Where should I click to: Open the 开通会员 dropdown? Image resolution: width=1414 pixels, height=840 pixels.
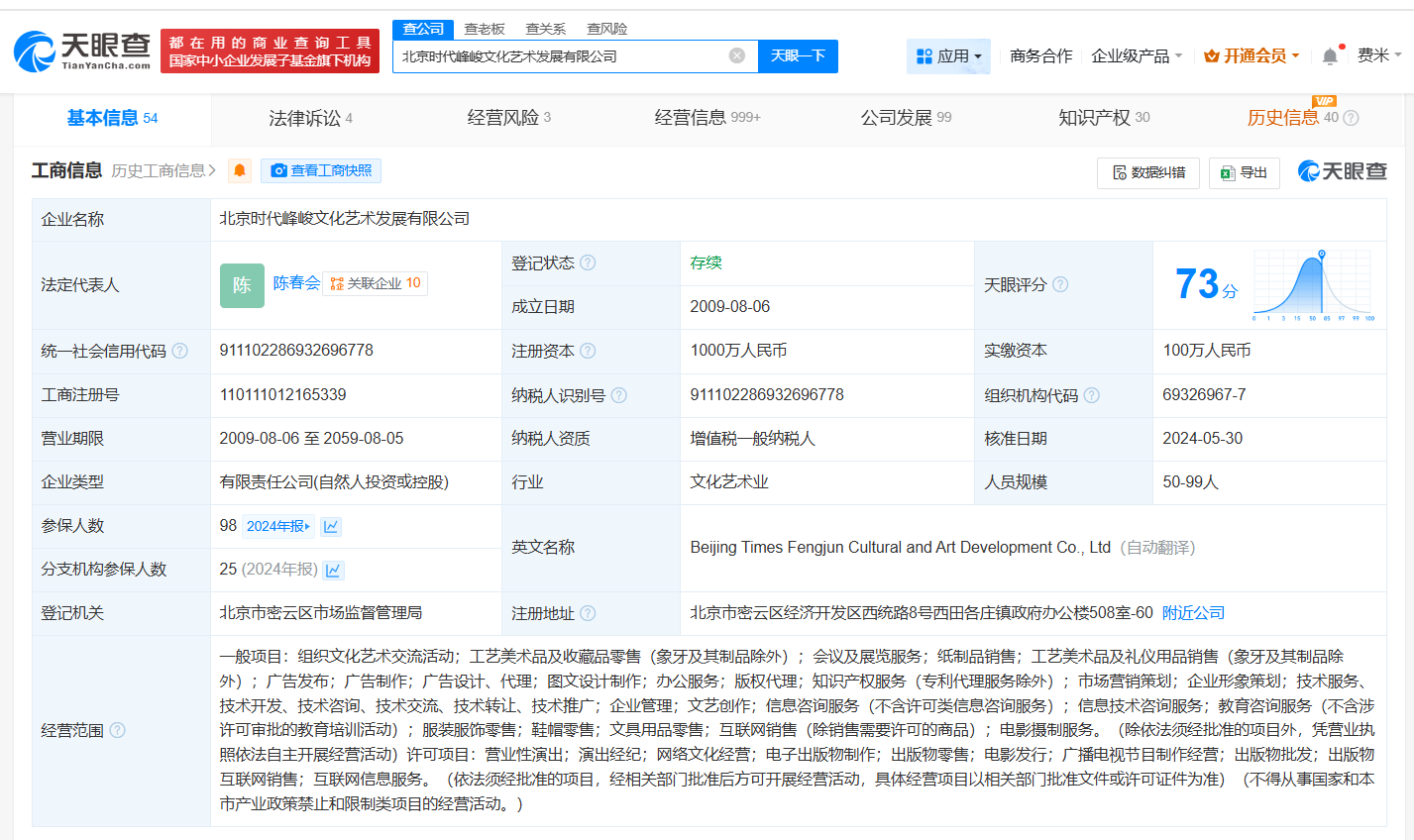(1251, 56)
